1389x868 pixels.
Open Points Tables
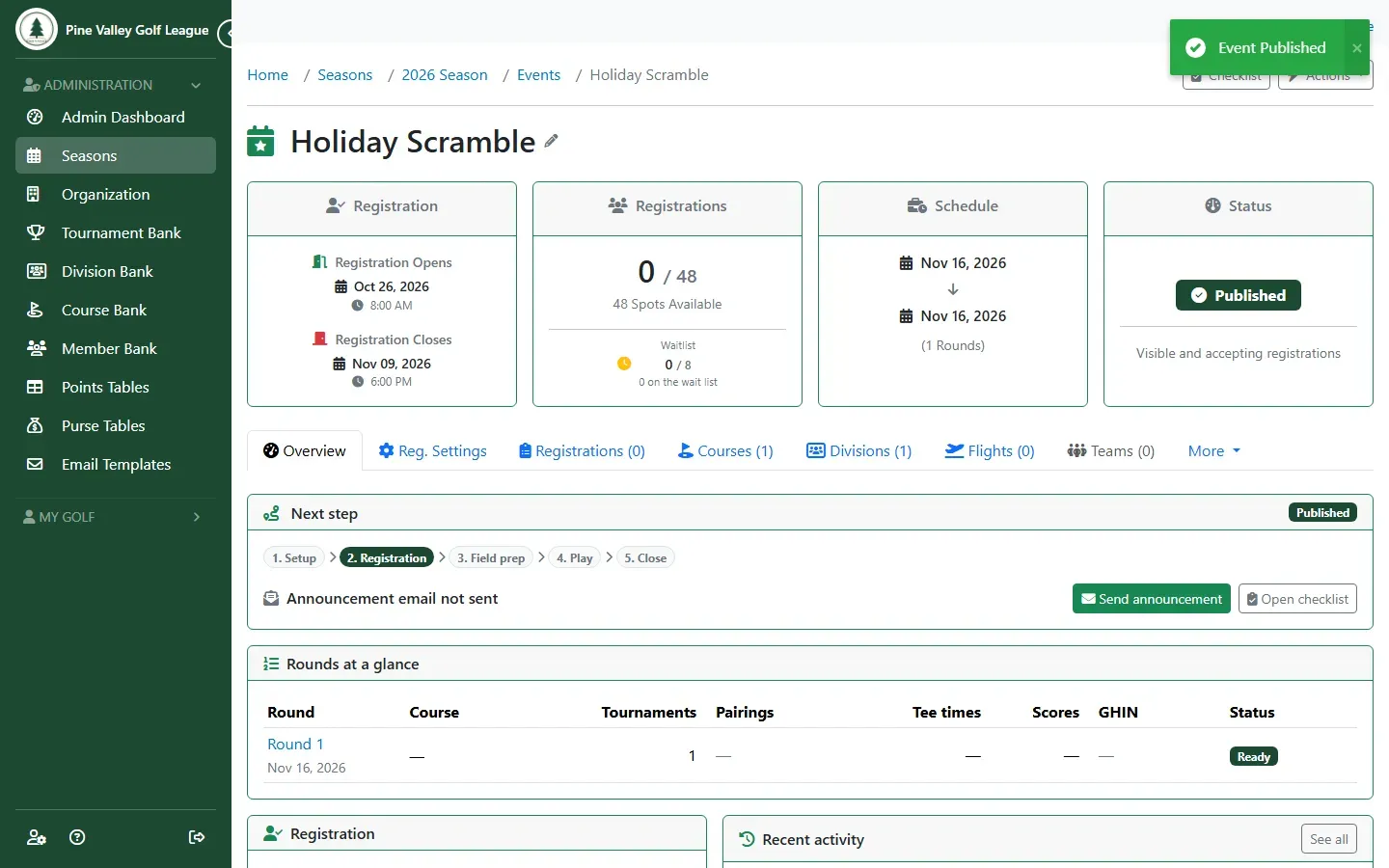click(x=116, y=387)
